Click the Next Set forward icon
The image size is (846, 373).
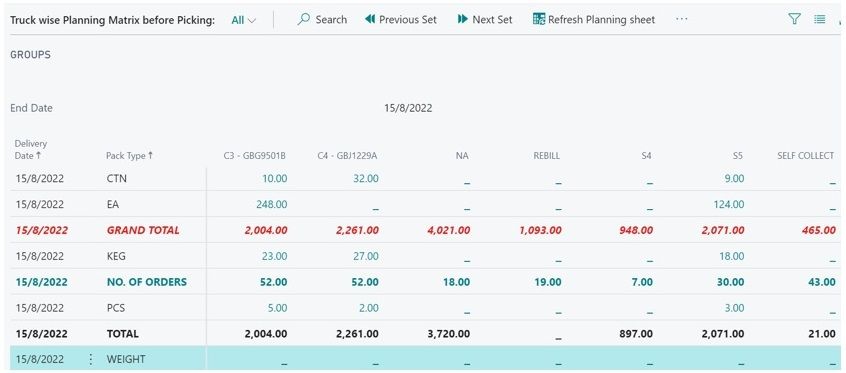tap(462, 19)
